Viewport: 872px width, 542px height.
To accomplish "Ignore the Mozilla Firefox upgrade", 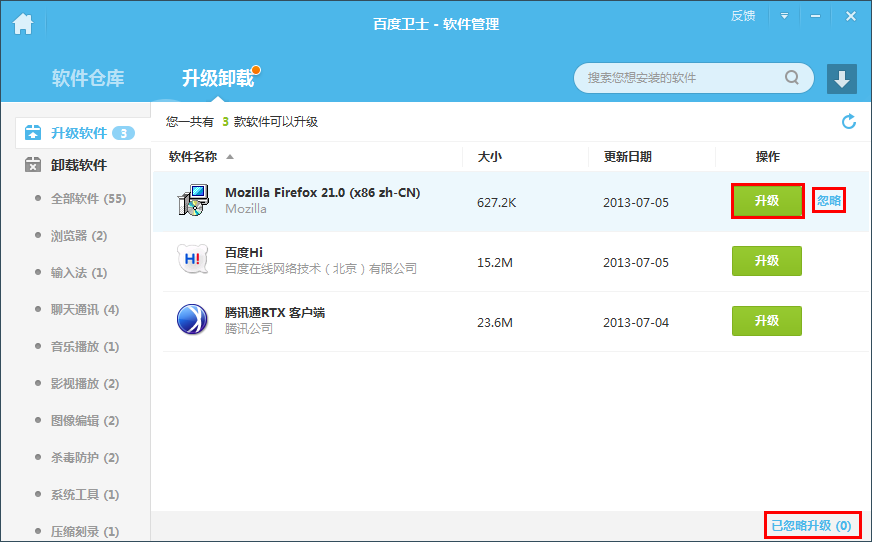I will 829,201.
